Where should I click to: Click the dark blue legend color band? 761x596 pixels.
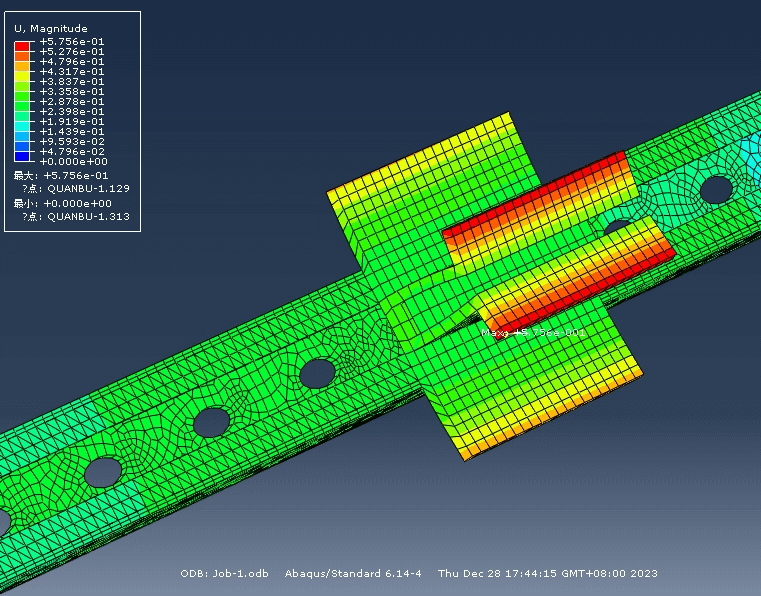pos(21,156)
